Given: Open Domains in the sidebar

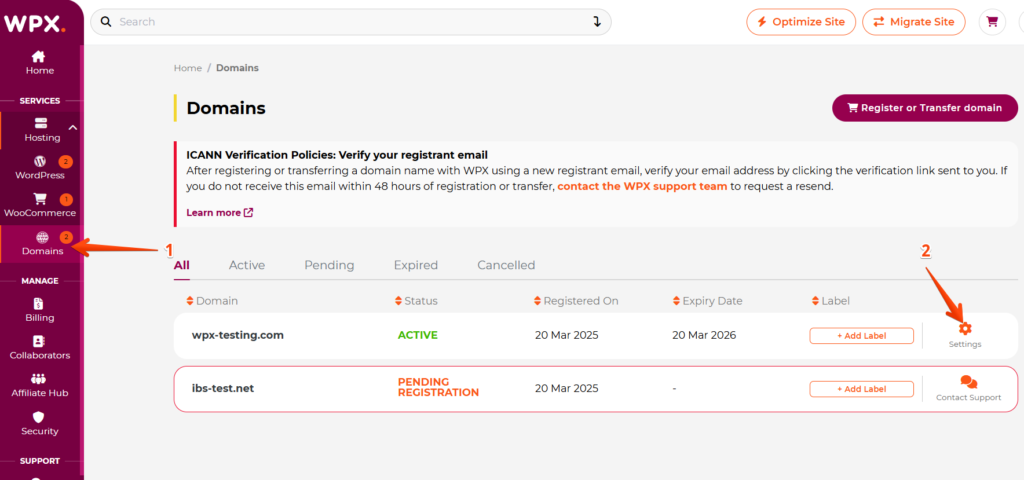Looking at the screenshot, I should (42, 244).
